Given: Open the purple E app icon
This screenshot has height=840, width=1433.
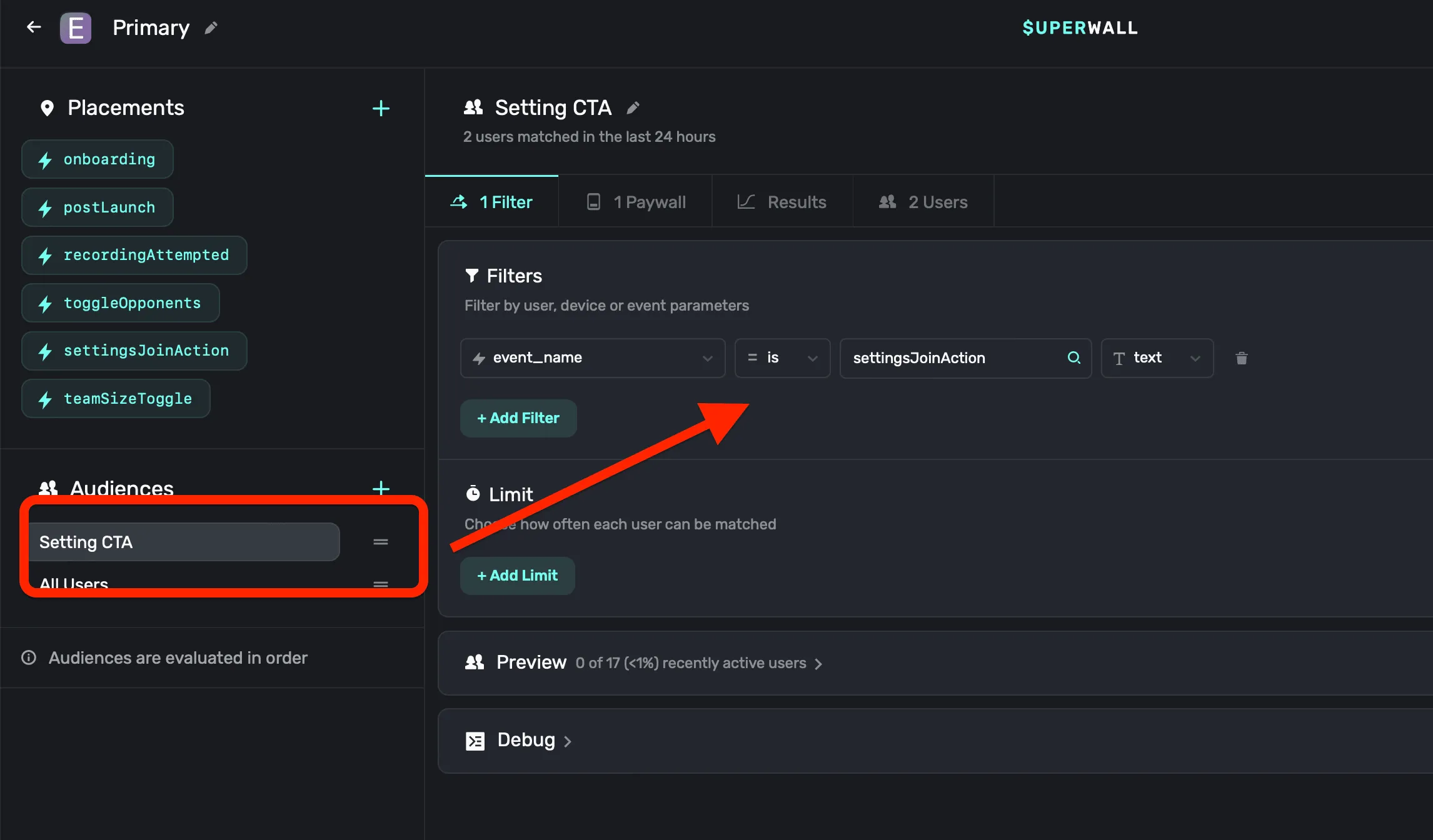Looking at the screenshot, I should pyautogui.click(x=76, y=28).
